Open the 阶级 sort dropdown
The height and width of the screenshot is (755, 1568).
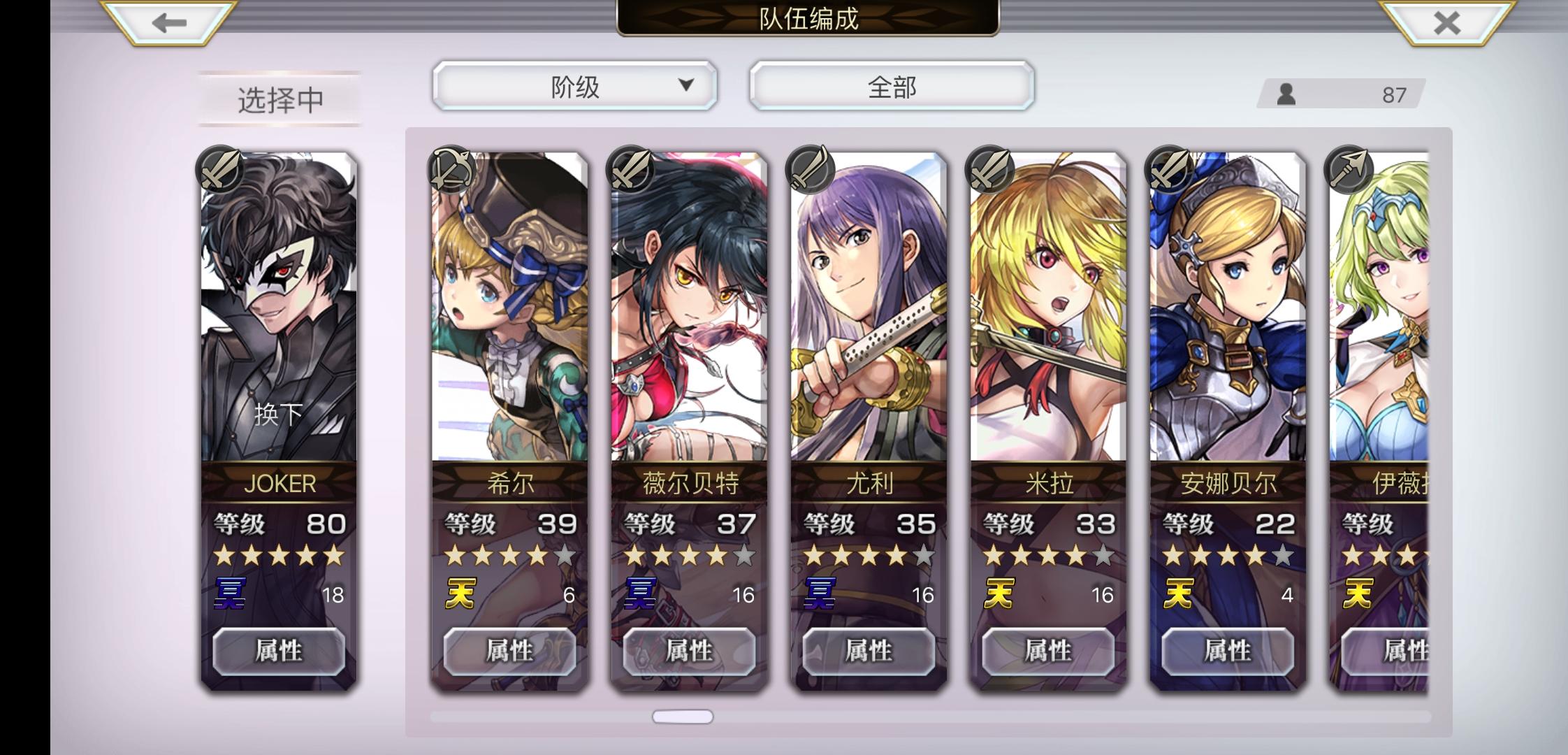click(575, 87)
